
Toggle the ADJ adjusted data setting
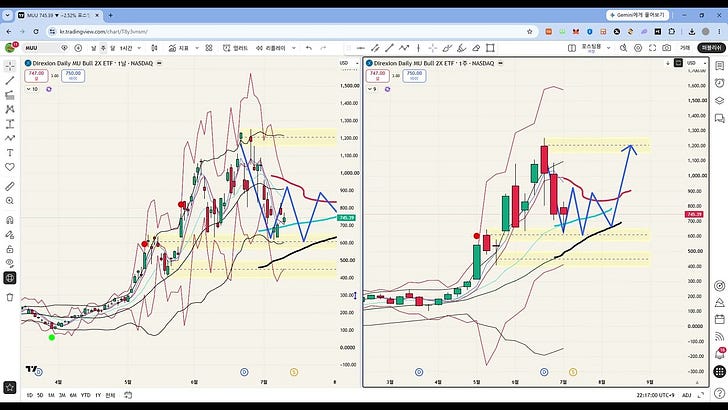point(686,395)
